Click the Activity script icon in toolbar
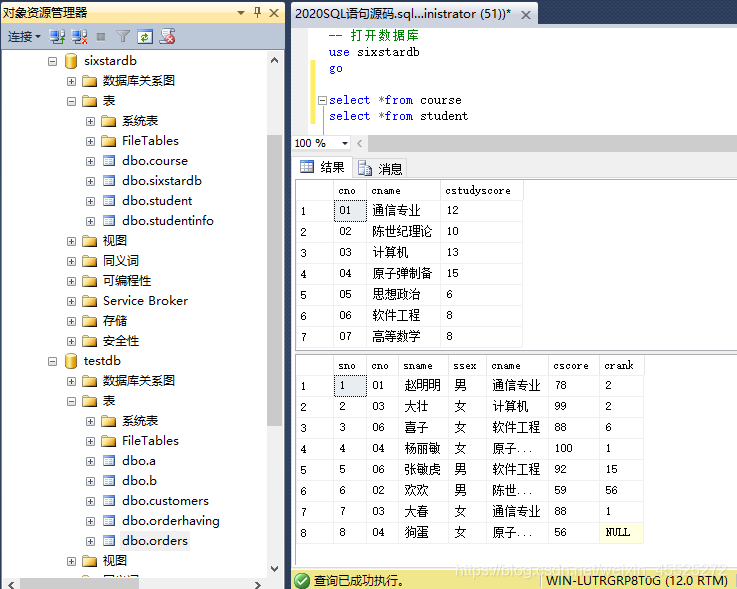 pyautogui.click(x=167, y=37)
